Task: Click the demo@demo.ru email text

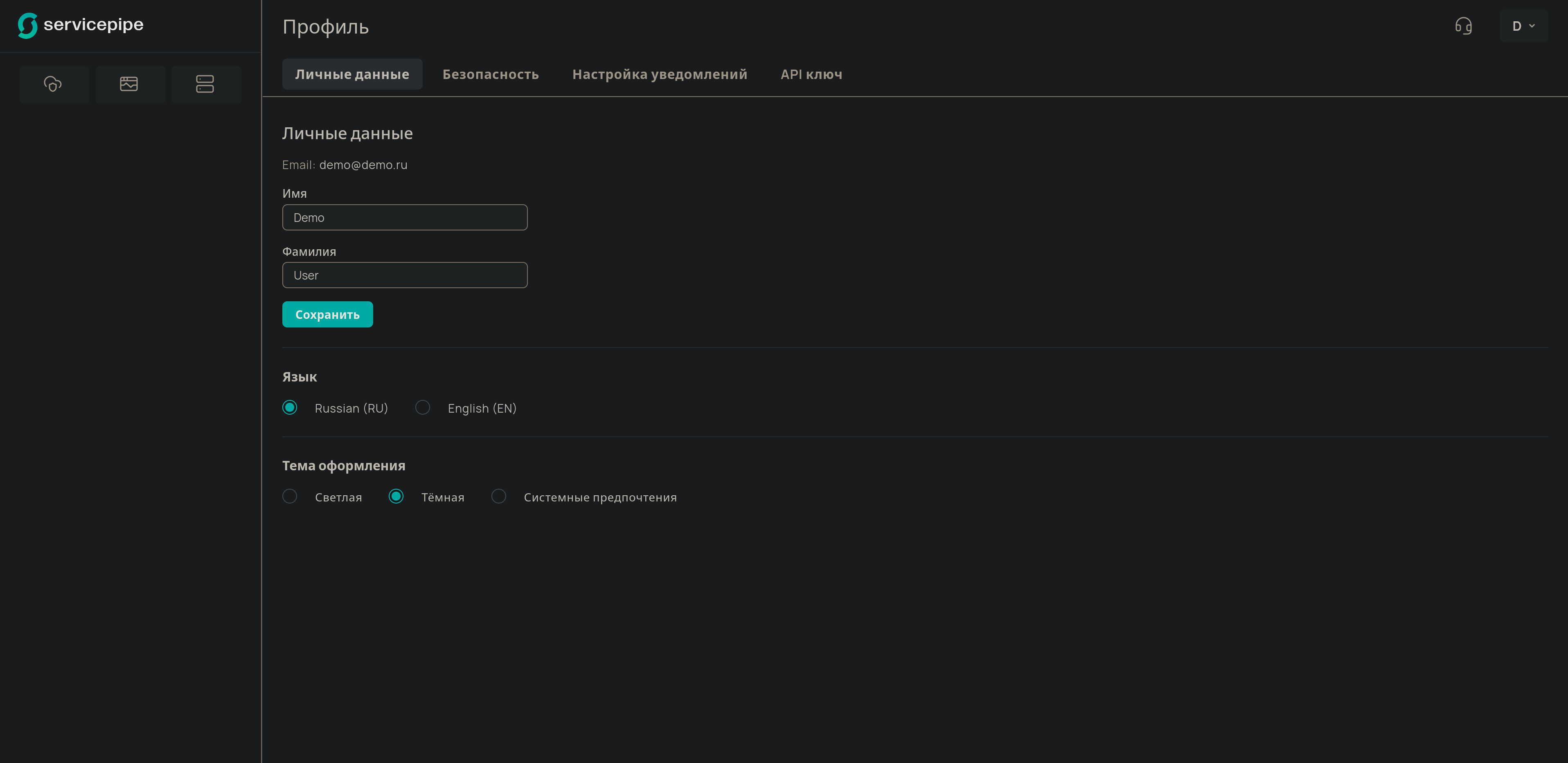Action: point(363,165)
